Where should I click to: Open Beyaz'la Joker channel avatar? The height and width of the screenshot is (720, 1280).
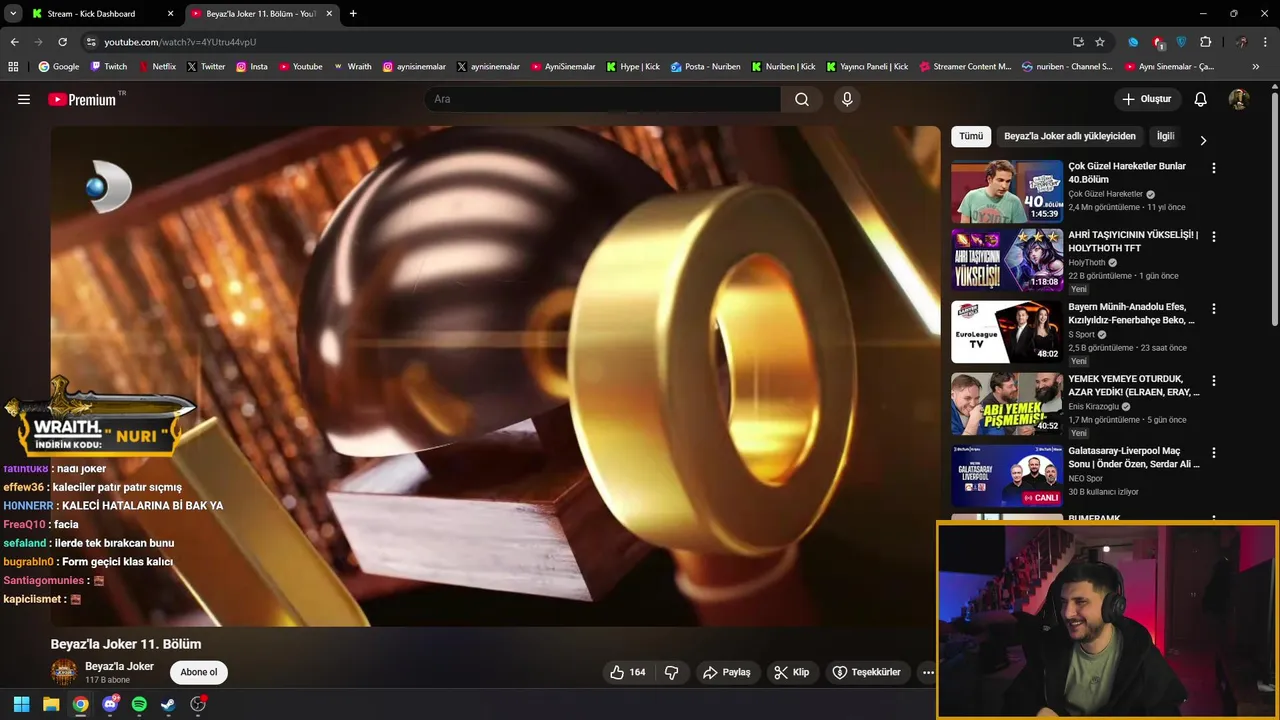click(64, 672)
